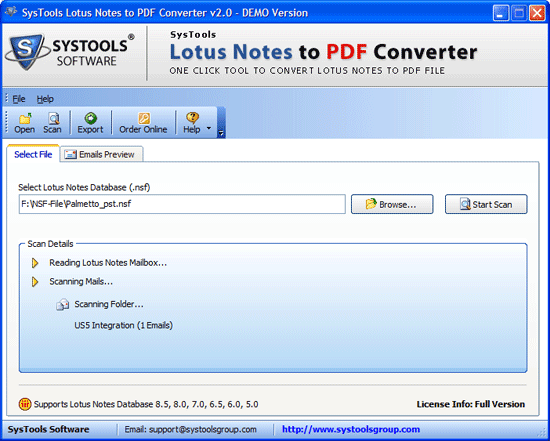Image resolution: width=550 pixels, height=441 pixels.
Task: Click the Scan Details group label
Action: tap(51, 244)
